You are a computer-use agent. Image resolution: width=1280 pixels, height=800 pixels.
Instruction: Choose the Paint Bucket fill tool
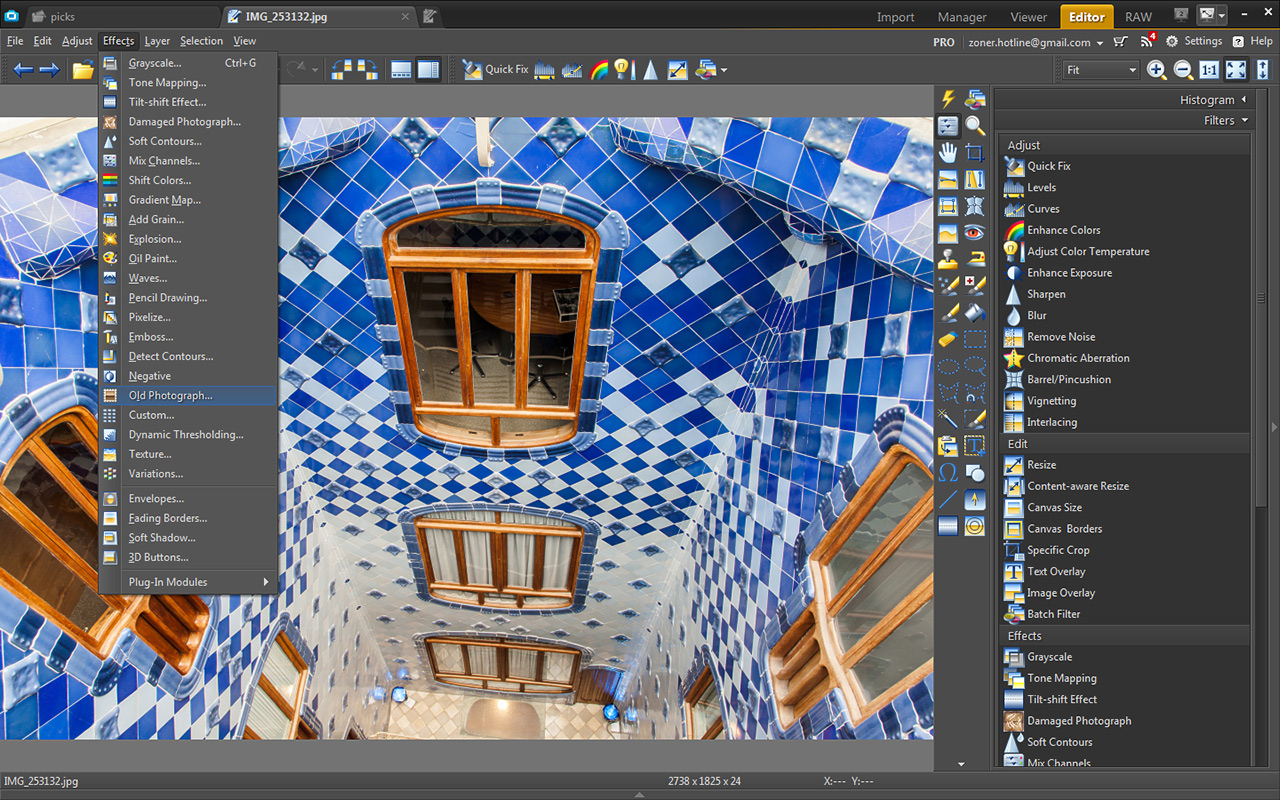tap(975, 313)
